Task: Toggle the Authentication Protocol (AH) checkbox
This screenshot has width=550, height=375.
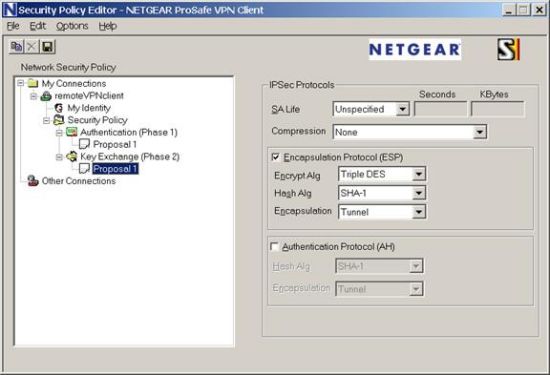Action: coord(274,247)
